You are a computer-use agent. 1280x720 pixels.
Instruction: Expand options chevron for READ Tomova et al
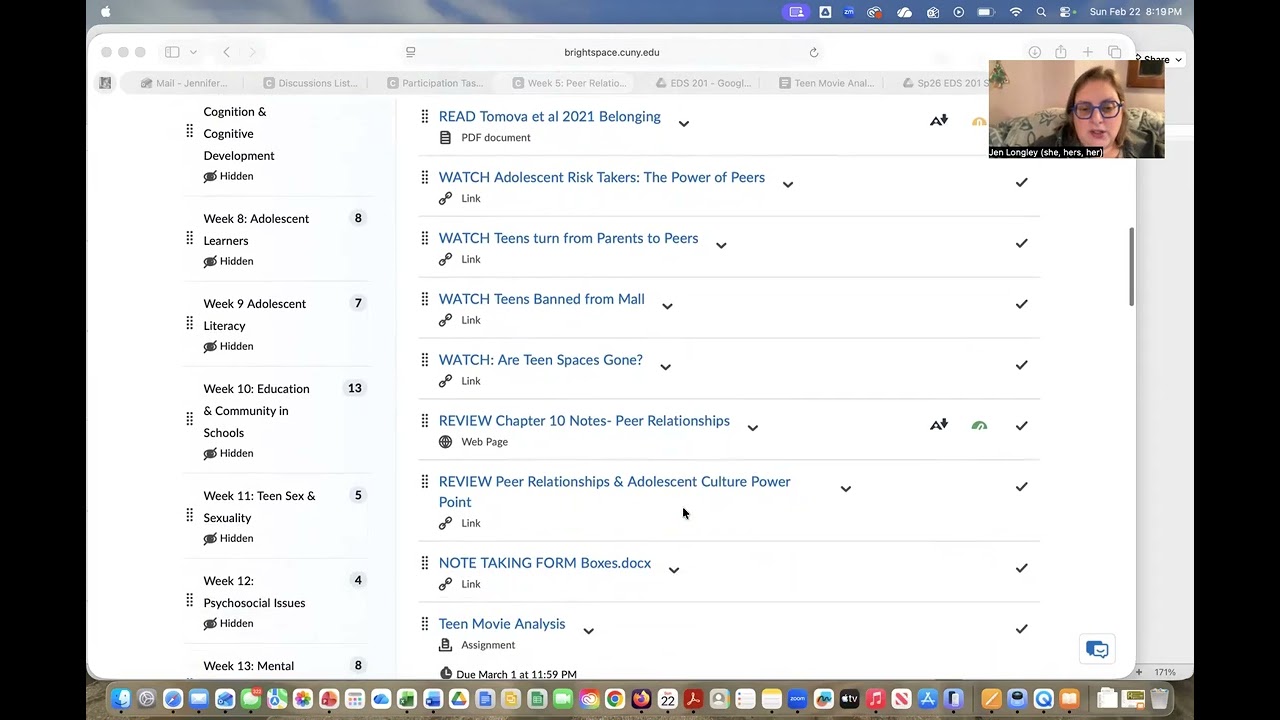click(x=684, y=124)
